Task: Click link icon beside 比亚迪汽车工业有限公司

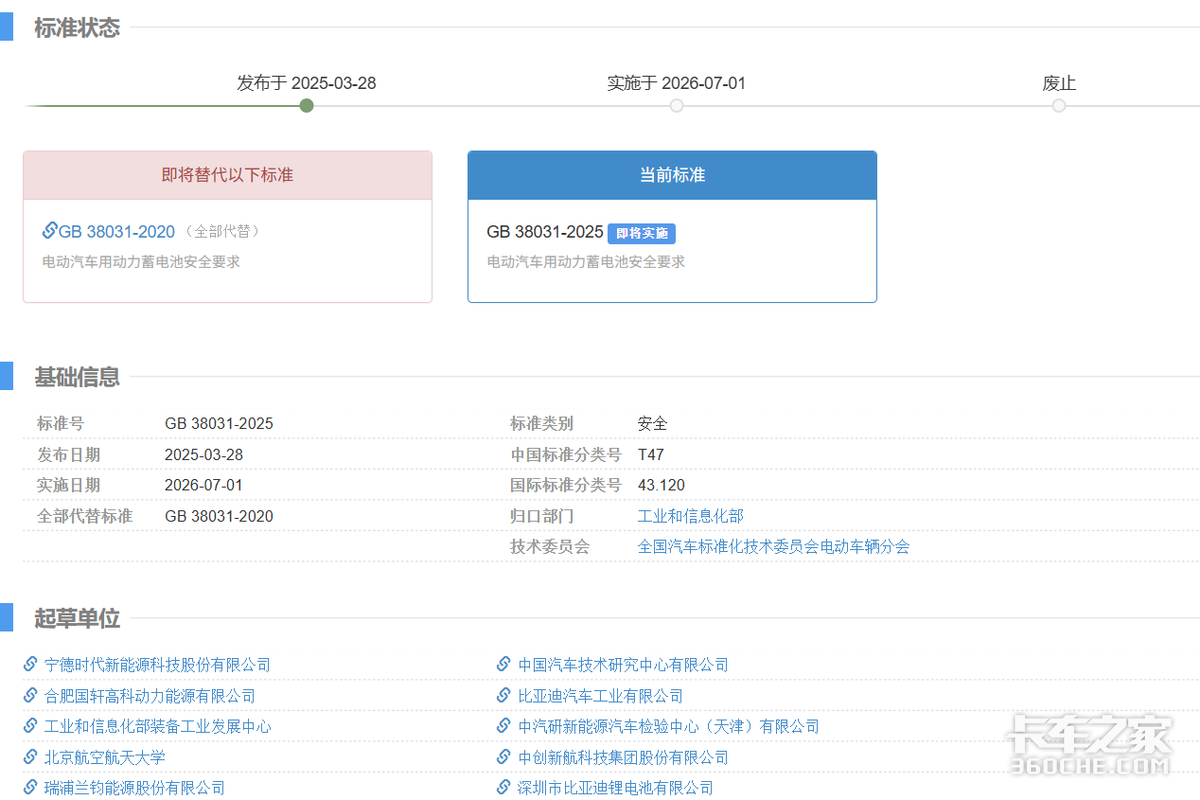Action: point(504,696)
